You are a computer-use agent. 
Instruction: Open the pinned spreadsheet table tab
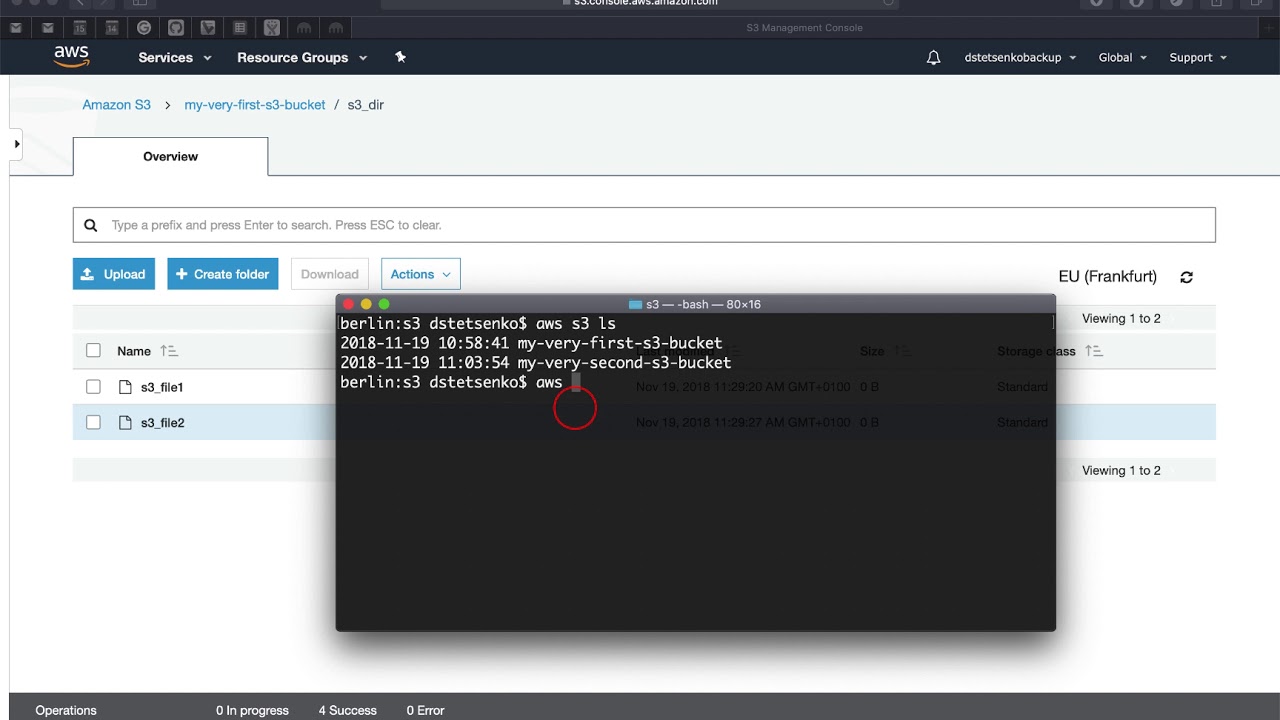coord(239,28)
